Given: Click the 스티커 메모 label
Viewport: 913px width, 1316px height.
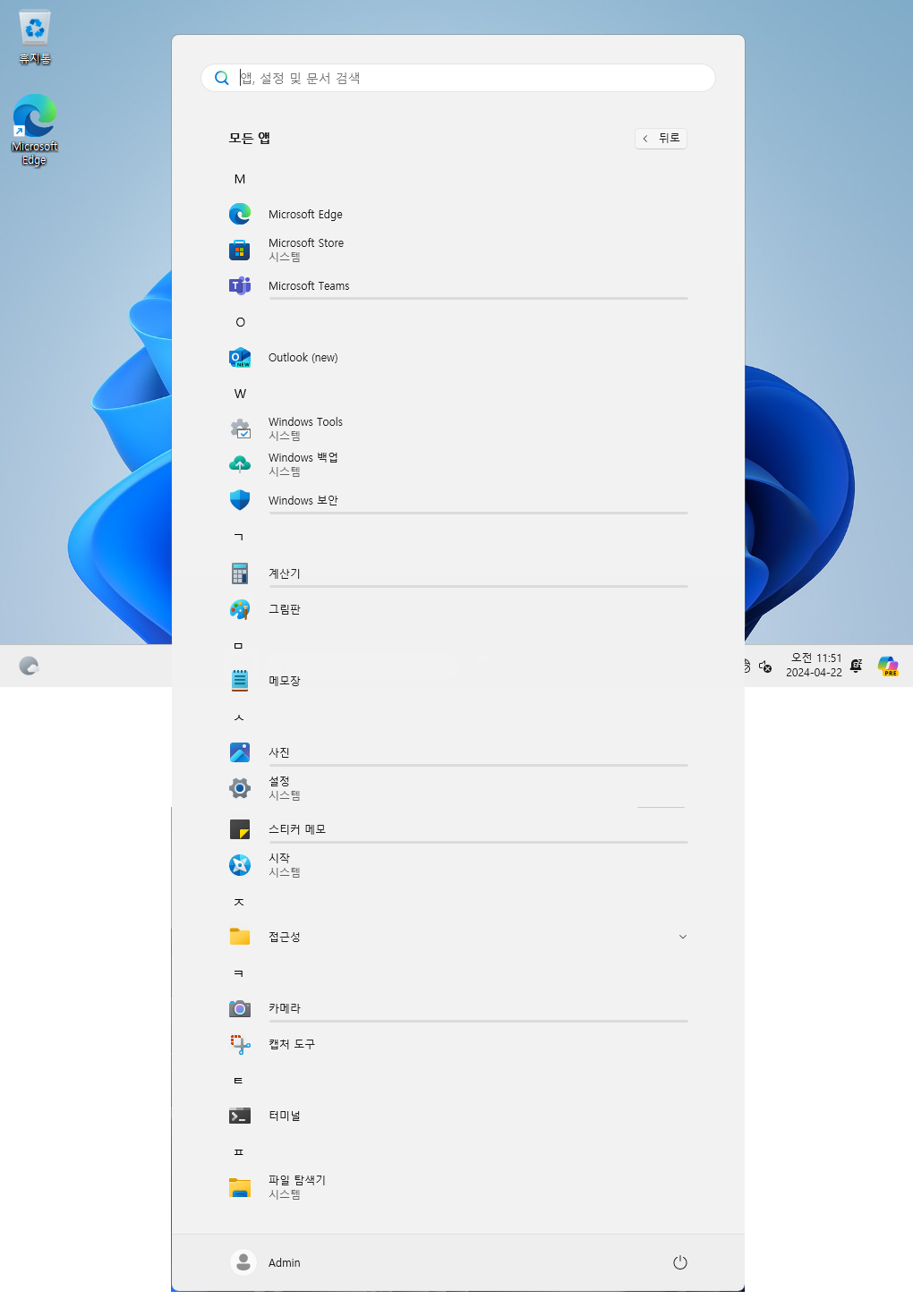Looking at the screenshot, I should coord(297,829).
